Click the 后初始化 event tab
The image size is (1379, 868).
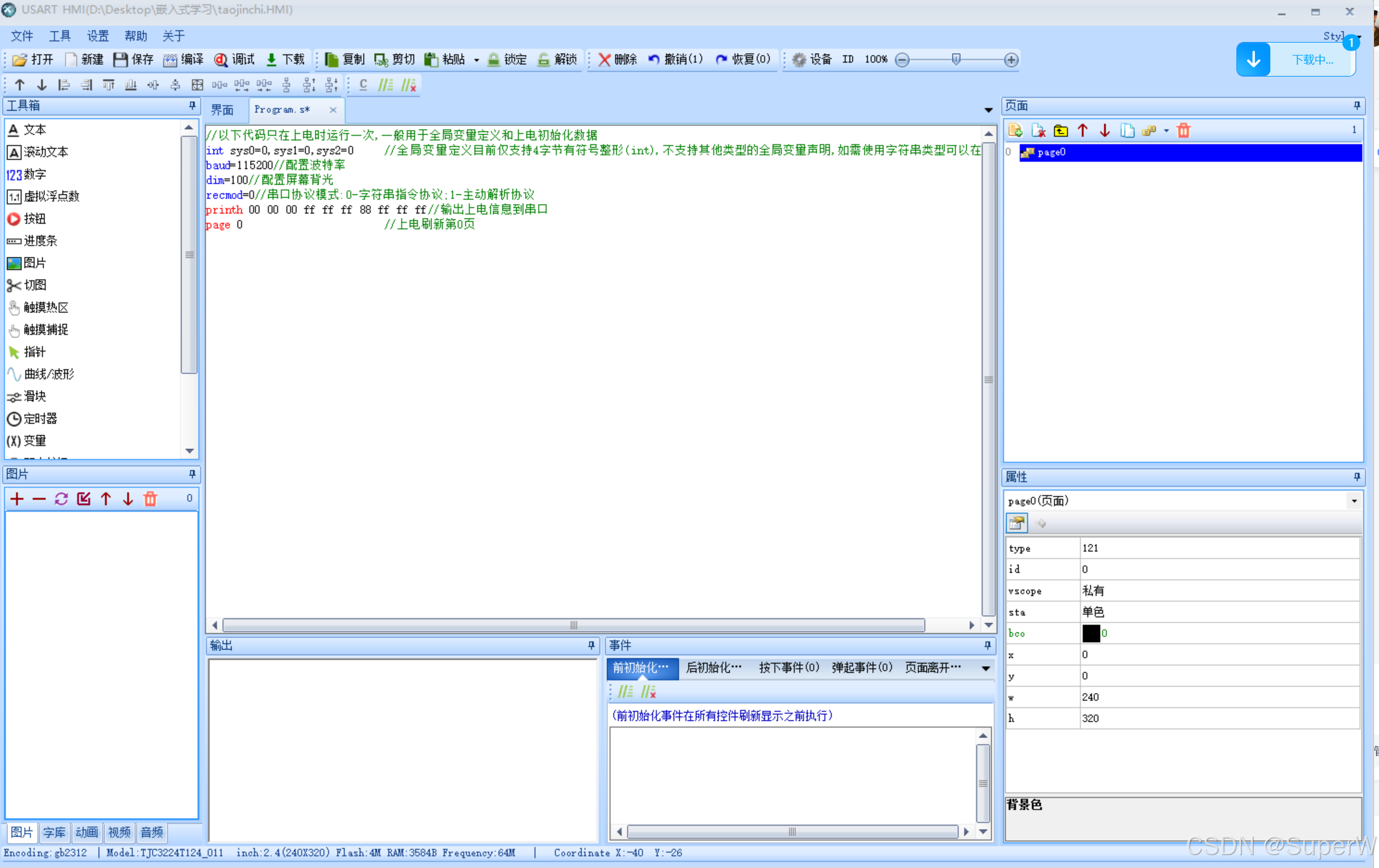[x=713, y=667]
